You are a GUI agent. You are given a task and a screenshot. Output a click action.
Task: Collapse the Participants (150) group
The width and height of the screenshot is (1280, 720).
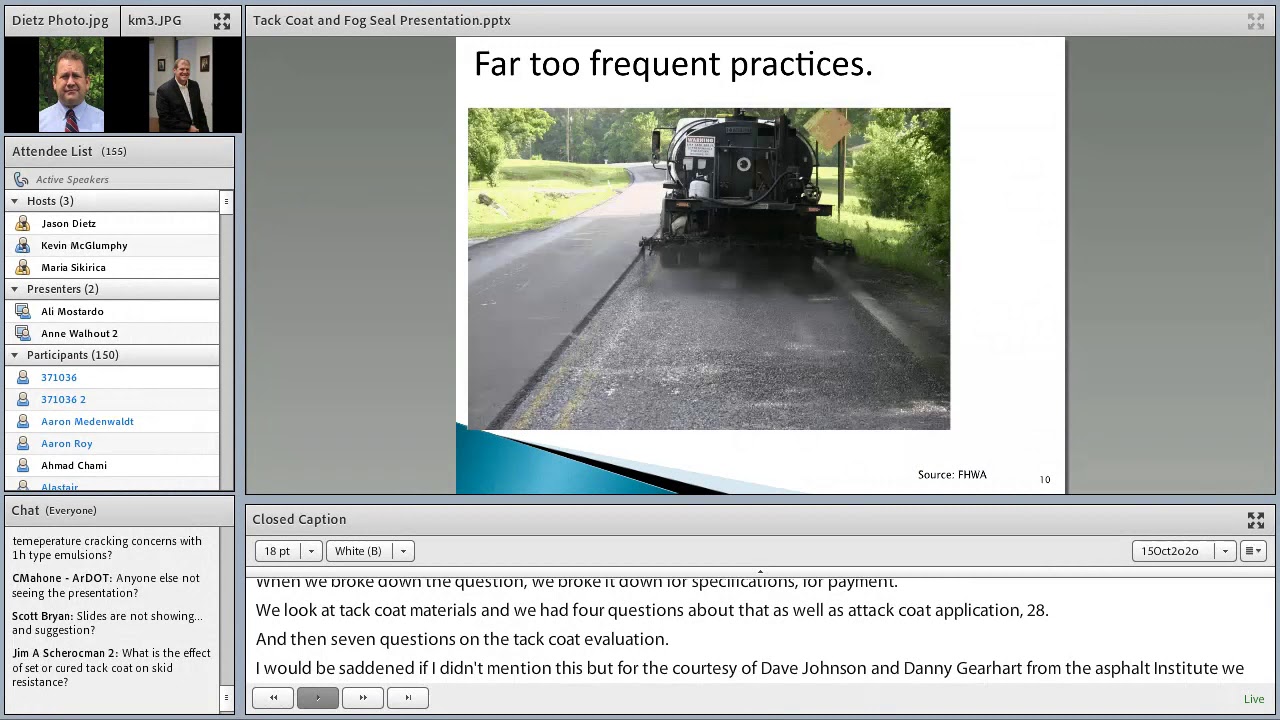click(x=14, y=355)
